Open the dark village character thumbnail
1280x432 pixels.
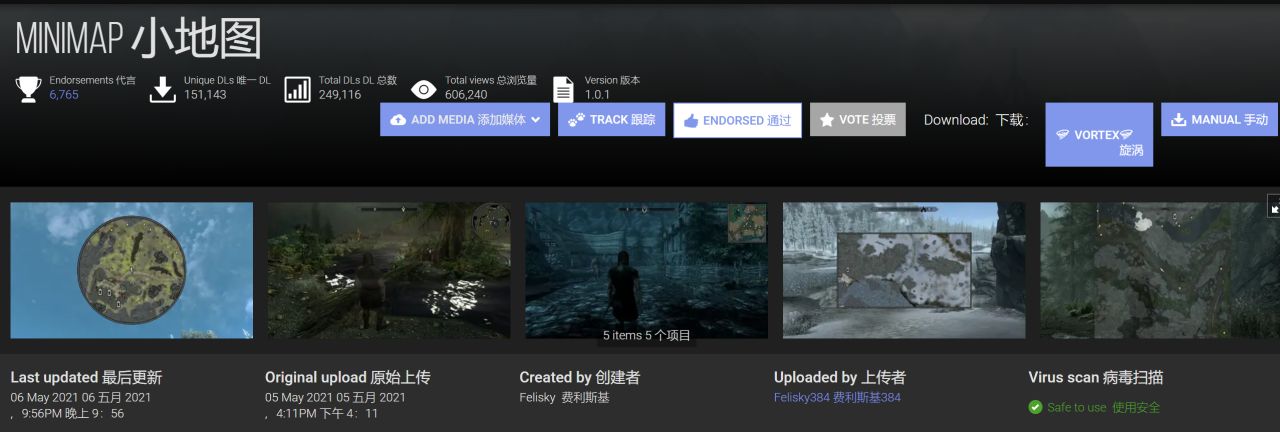point(646,270)
